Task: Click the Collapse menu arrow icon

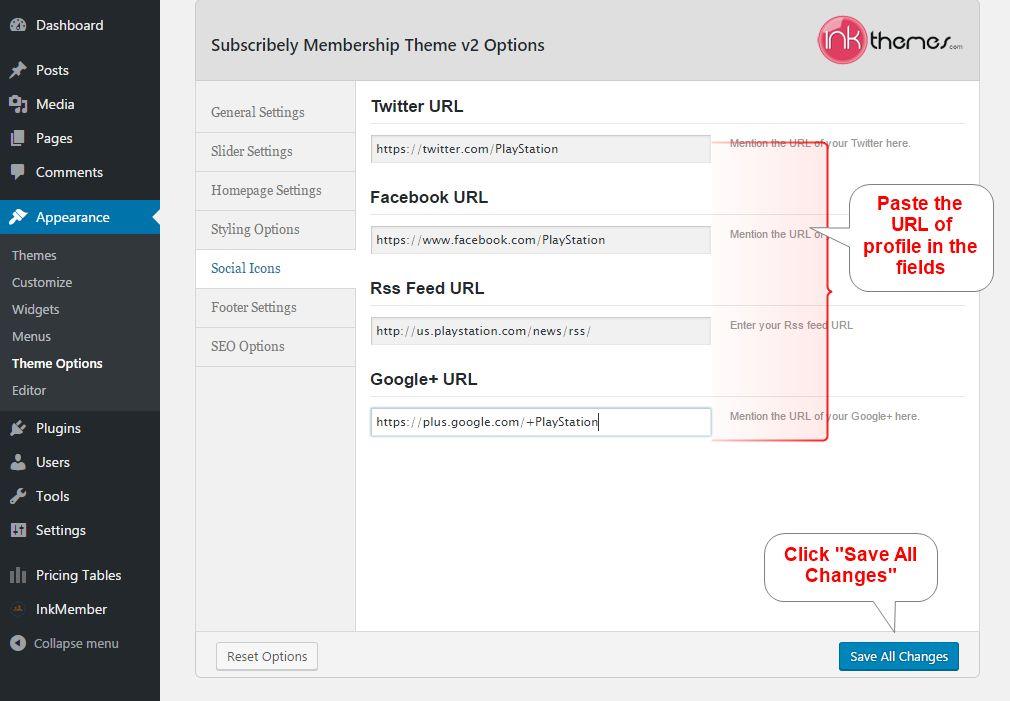Action: click(18, 643)
